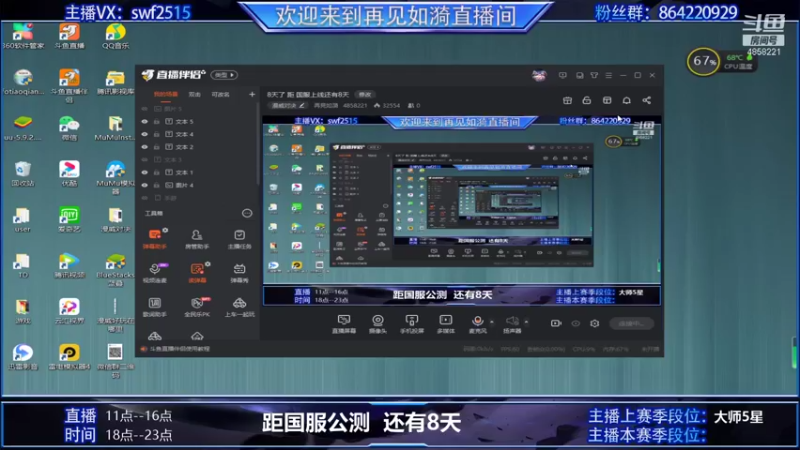This screenshot has width=800, height=450.
Task: Click the stream preview canvas
Action: [x=462, y=211]
